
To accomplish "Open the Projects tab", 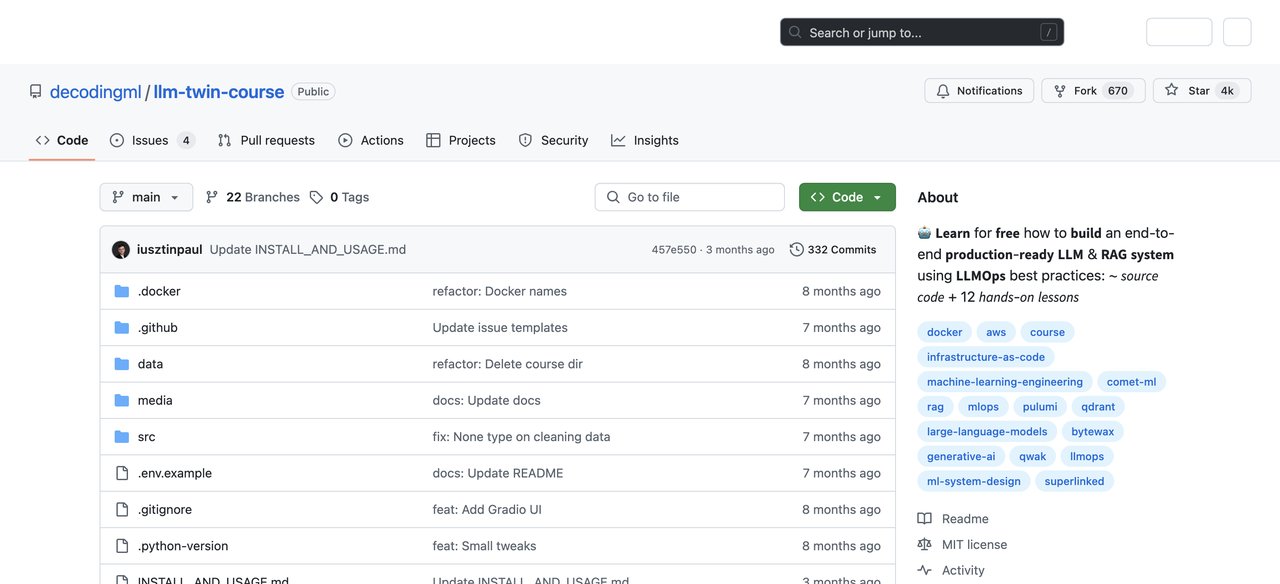I will 461,140.
